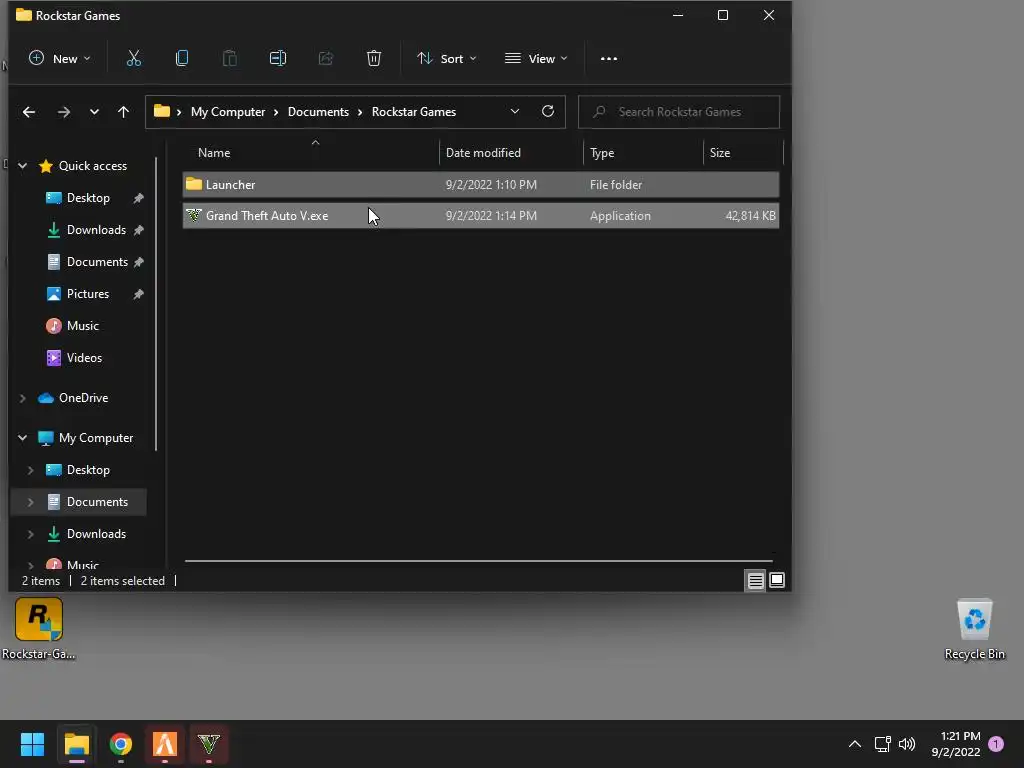The height and width of the screenshot is (768, 1024).
Task: Switch to details view layout icon
Action: [756, 580]
